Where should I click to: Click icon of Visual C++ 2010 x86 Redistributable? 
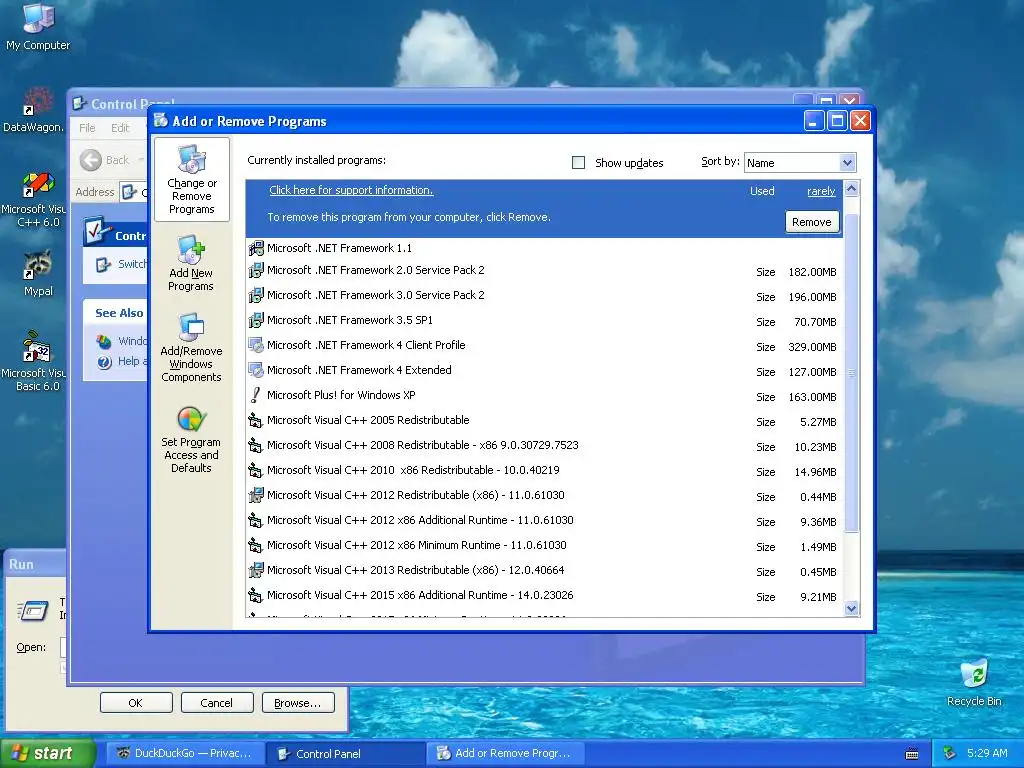click(x=256, y=470)
